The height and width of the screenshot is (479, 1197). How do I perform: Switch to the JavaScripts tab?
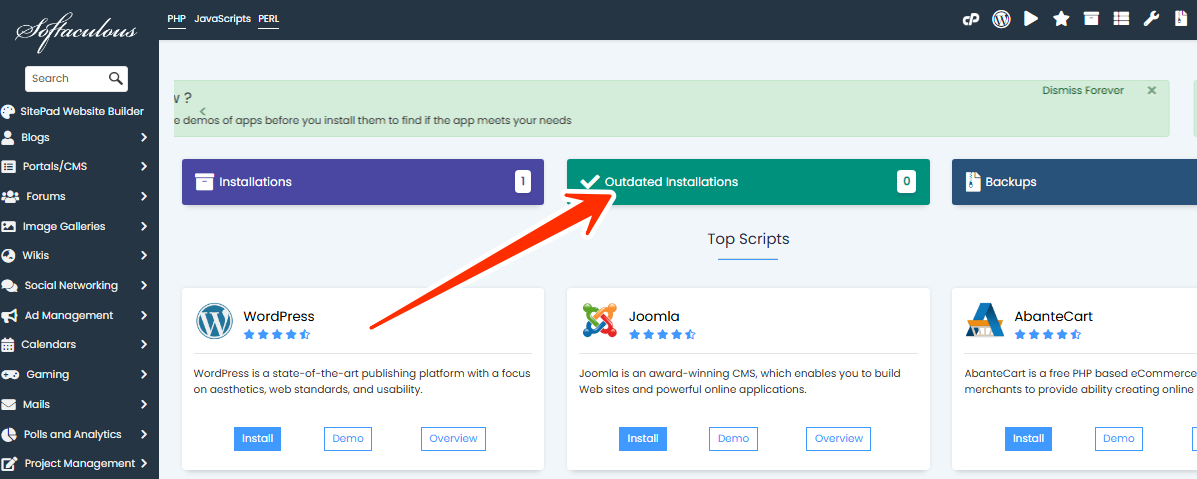coord(222,19)
